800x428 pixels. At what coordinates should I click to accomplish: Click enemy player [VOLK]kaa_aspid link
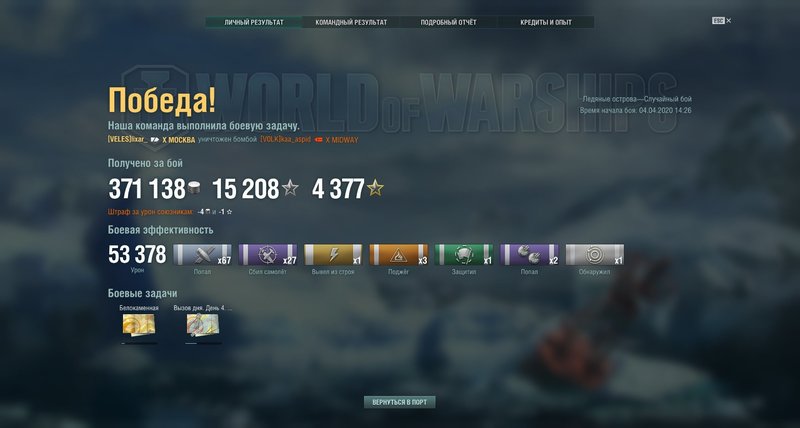tap(285, 139)
